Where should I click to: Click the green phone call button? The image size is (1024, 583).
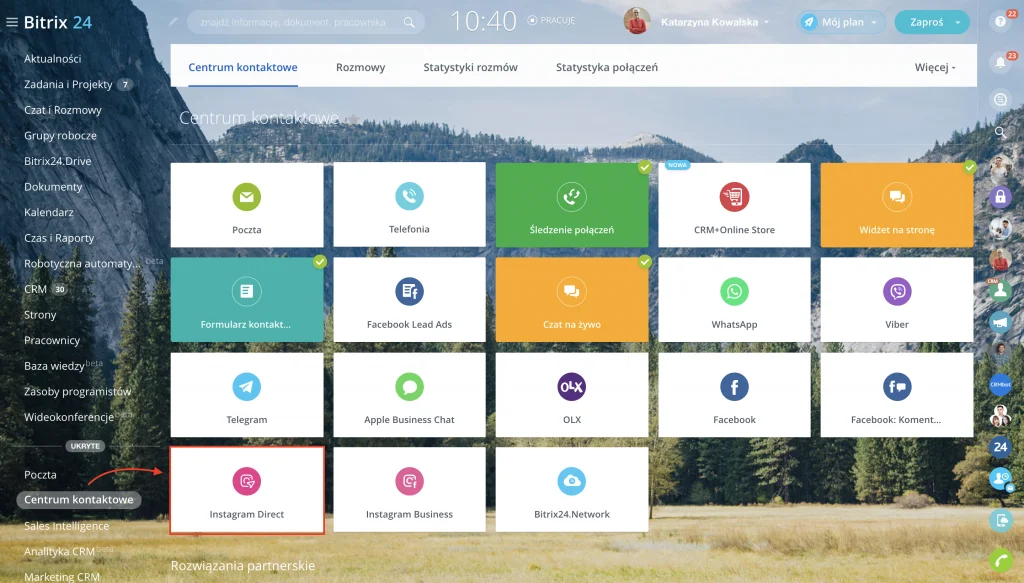[x=1000, y=561]
